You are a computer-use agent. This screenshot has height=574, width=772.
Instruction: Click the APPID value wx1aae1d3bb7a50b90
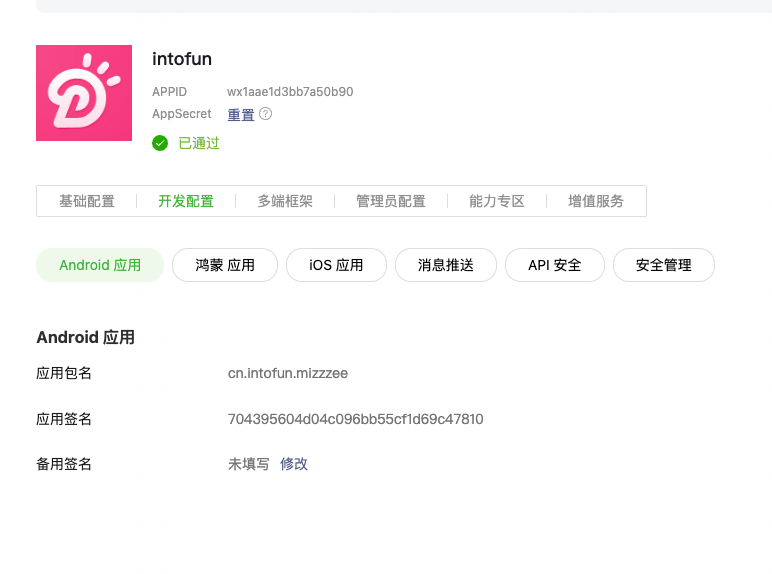(290, 92)
